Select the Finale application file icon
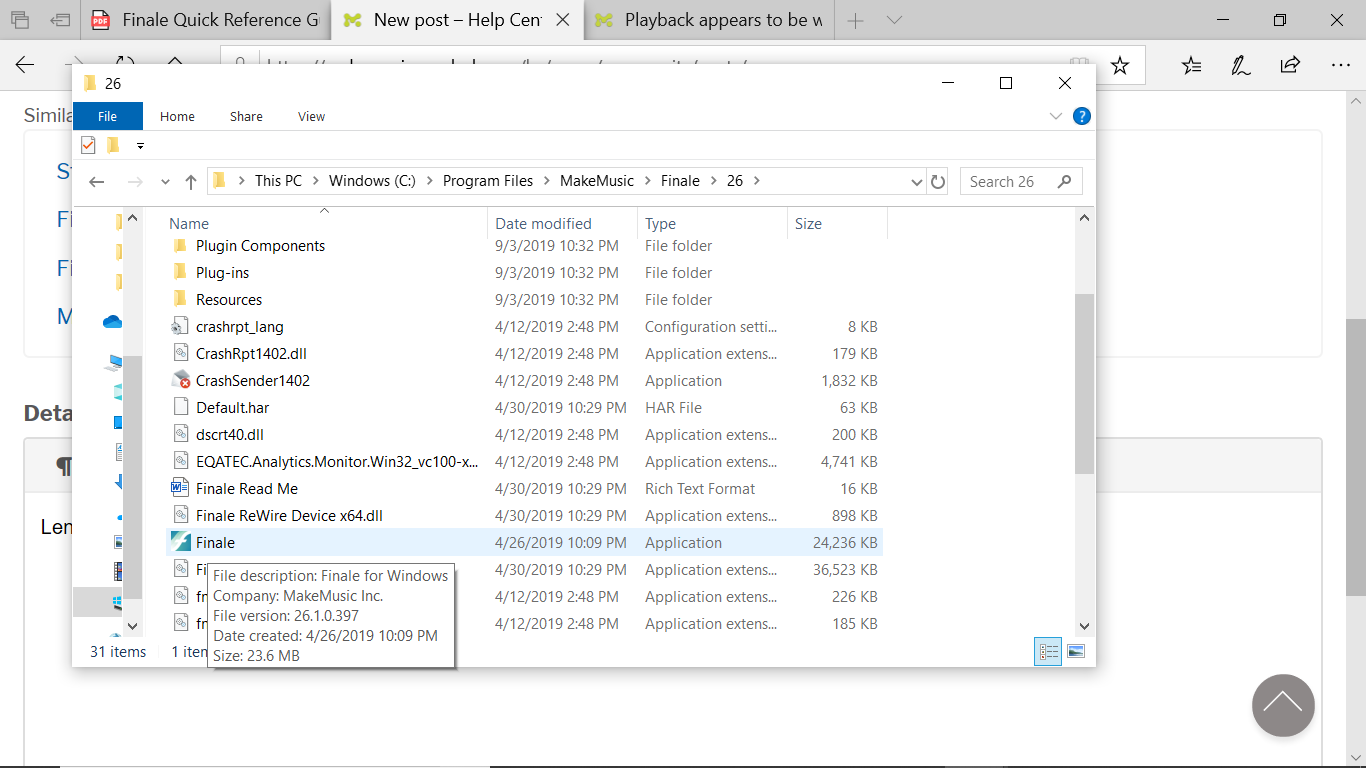1366x768 pixels. coord(181,543)
